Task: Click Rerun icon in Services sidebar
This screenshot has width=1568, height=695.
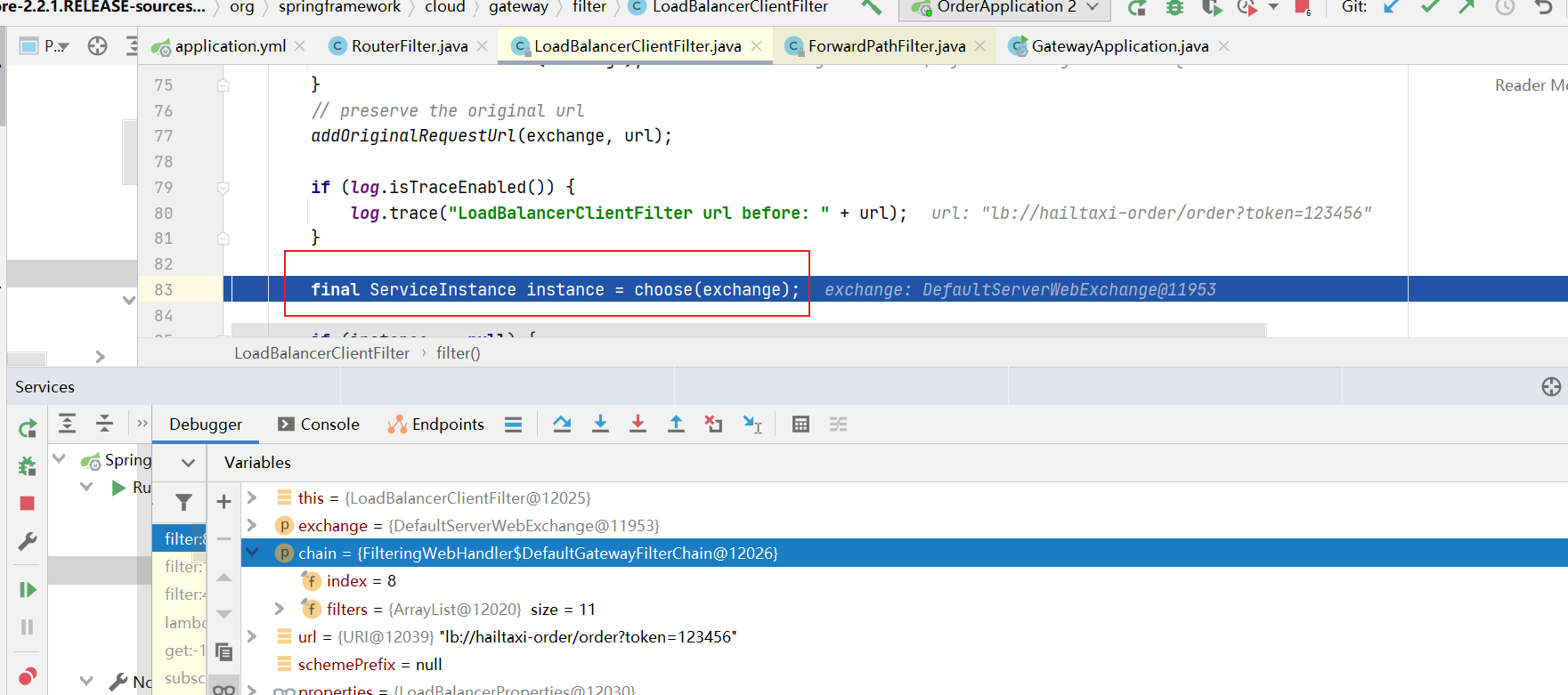Action: click(28, 428)
